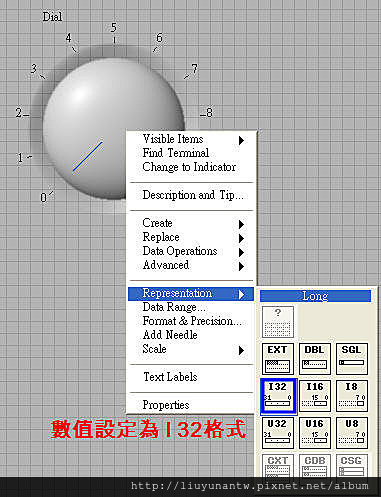381x497 pixels.
Task: Click scale marker 2 on the dial
Action: 19,113
